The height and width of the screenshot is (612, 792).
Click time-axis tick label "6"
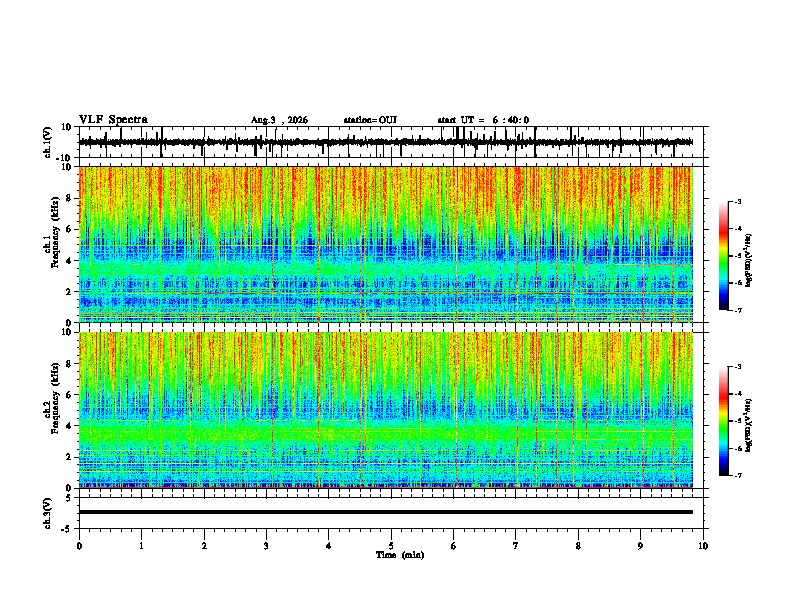[454, 546]
